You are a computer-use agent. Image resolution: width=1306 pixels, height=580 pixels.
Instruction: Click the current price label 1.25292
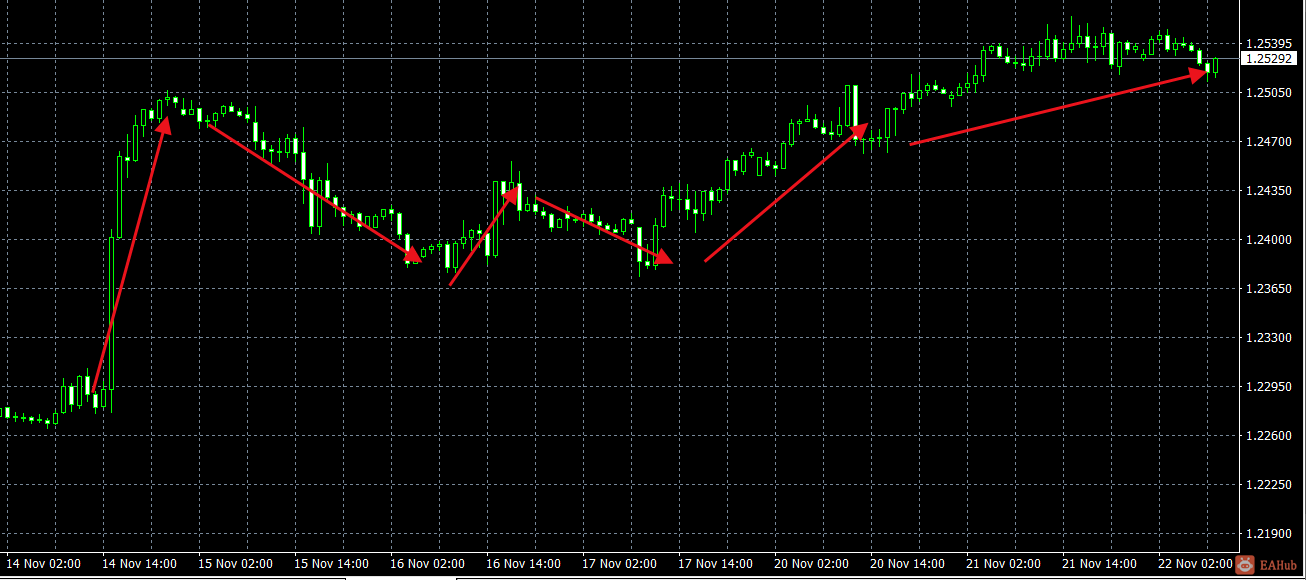(x=1268, y=59)
